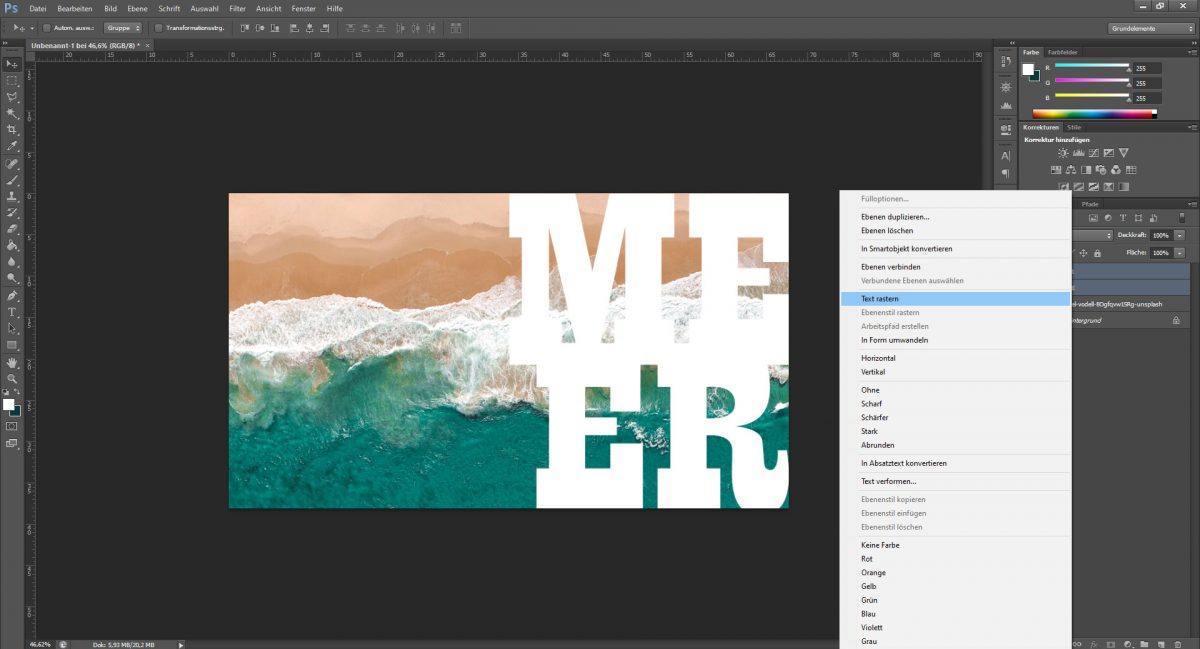Screen dimensions: 1200x649
Task: Select the Pen tool
Action: click(12, 296)
